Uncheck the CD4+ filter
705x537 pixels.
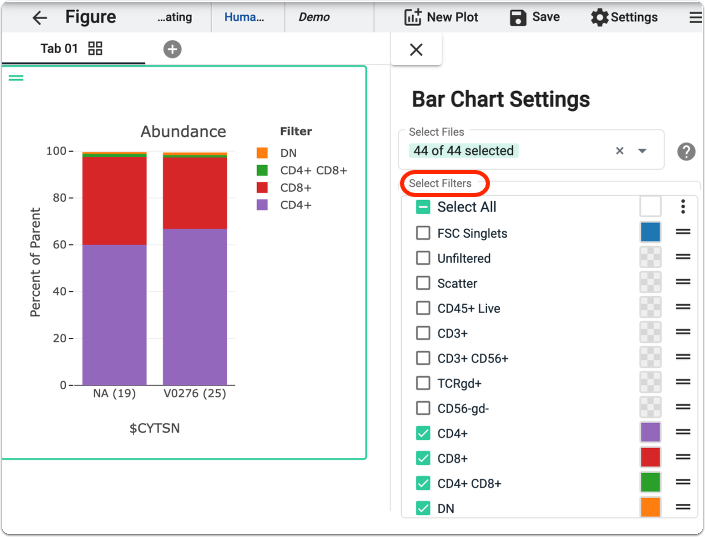click(x=423, y=433)
